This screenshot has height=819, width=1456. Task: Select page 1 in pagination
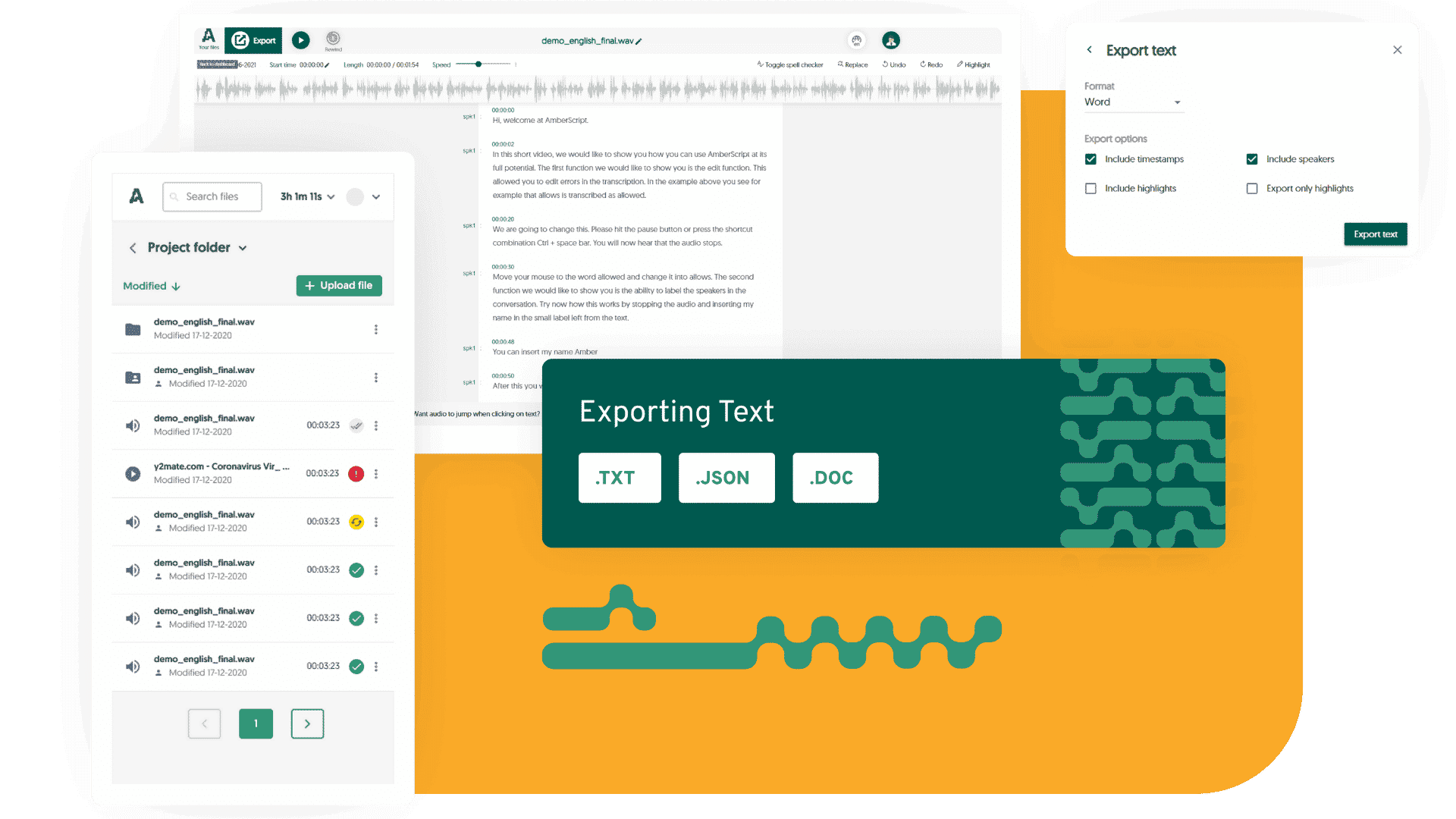[x=256, y=723]
